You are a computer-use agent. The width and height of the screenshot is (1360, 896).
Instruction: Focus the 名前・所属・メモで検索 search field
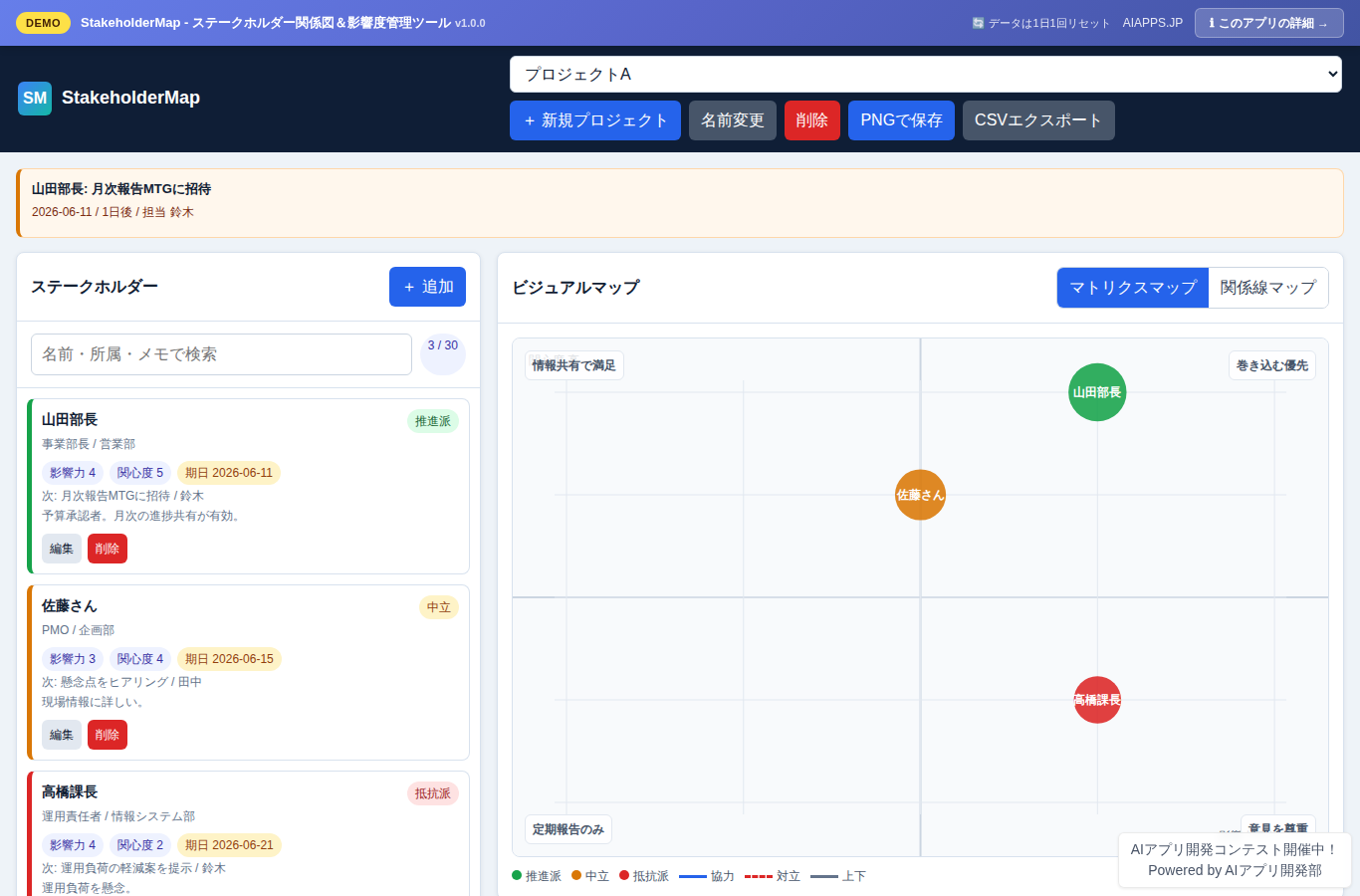[x=221, y=354]
